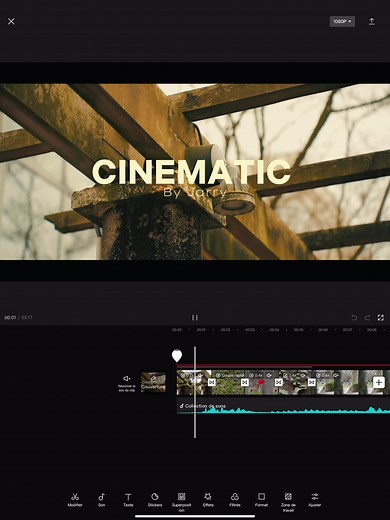Select the first video clip in timeline
The width and height of the screenshot is (390, 520).
(194, 382)
